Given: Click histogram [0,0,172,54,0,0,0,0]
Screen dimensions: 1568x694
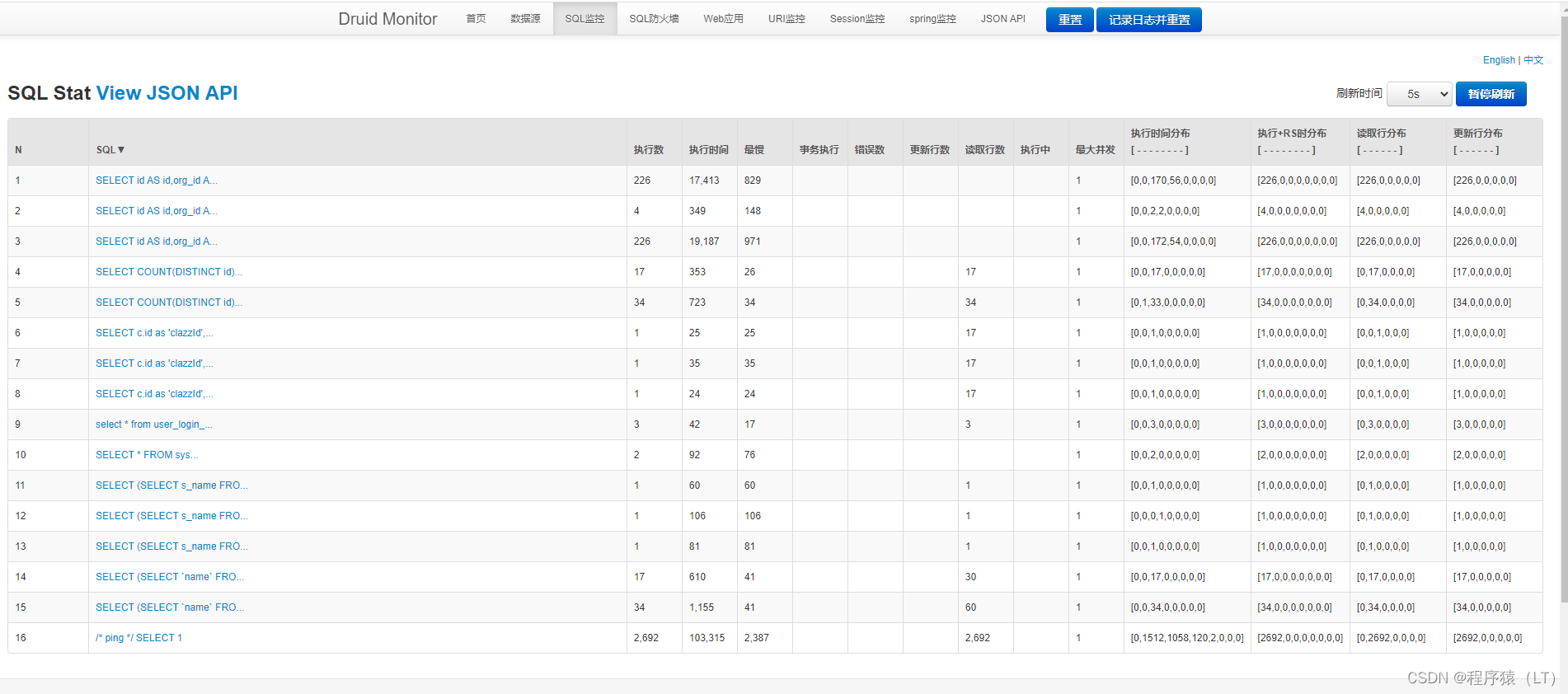Looking at the screenshot, I should (1173, 241).
